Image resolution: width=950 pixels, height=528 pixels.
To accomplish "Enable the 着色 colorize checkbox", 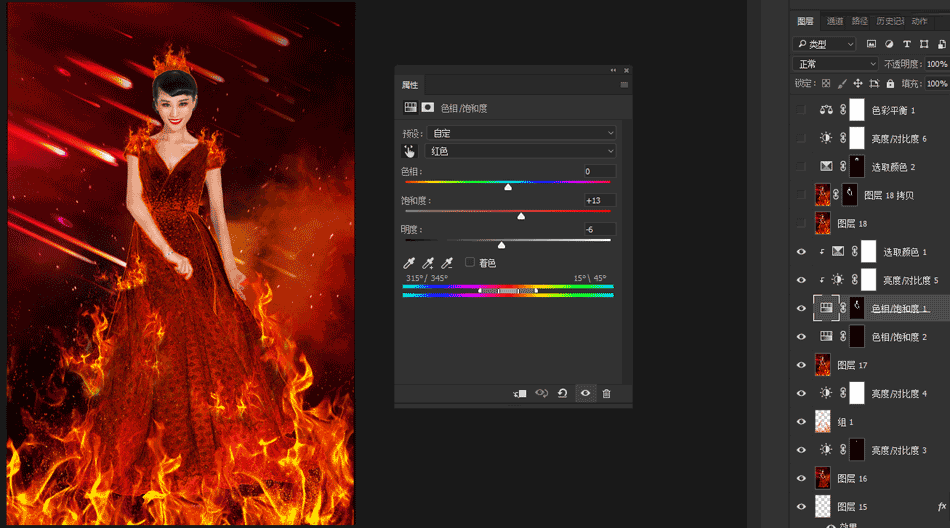I will (470, 262).
